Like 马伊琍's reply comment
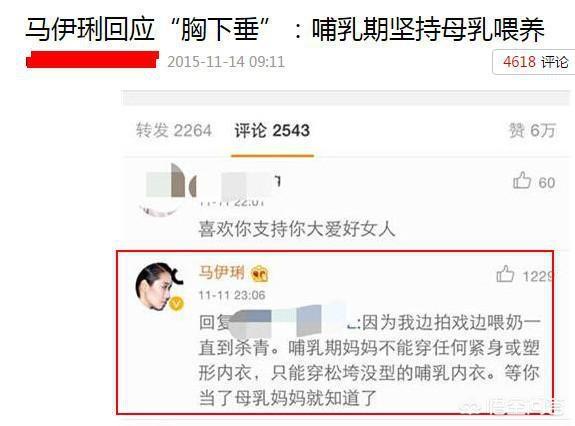Image resolution: width=575 pixels, height=426 pixels. tap(505, 274)
